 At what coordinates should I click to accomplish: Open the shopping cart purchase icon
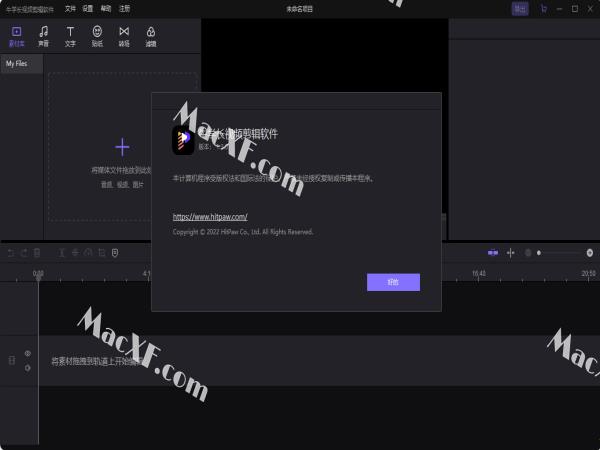coord(543,9)
